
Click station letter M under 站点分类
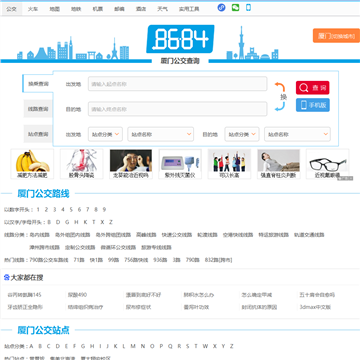coord(133,346)
